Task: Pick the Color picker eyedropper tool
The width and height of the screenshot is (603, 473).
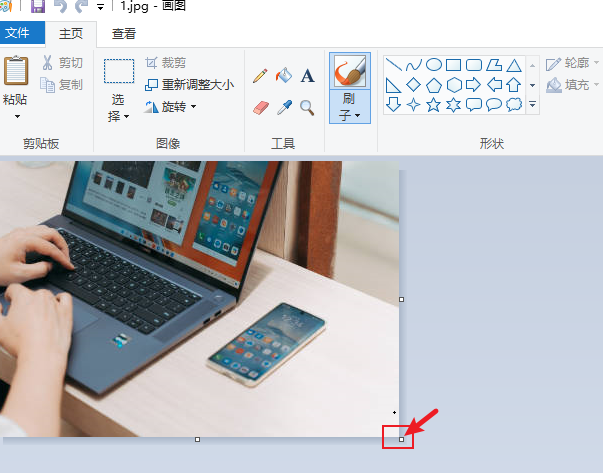Action: (x=284, y=106)
